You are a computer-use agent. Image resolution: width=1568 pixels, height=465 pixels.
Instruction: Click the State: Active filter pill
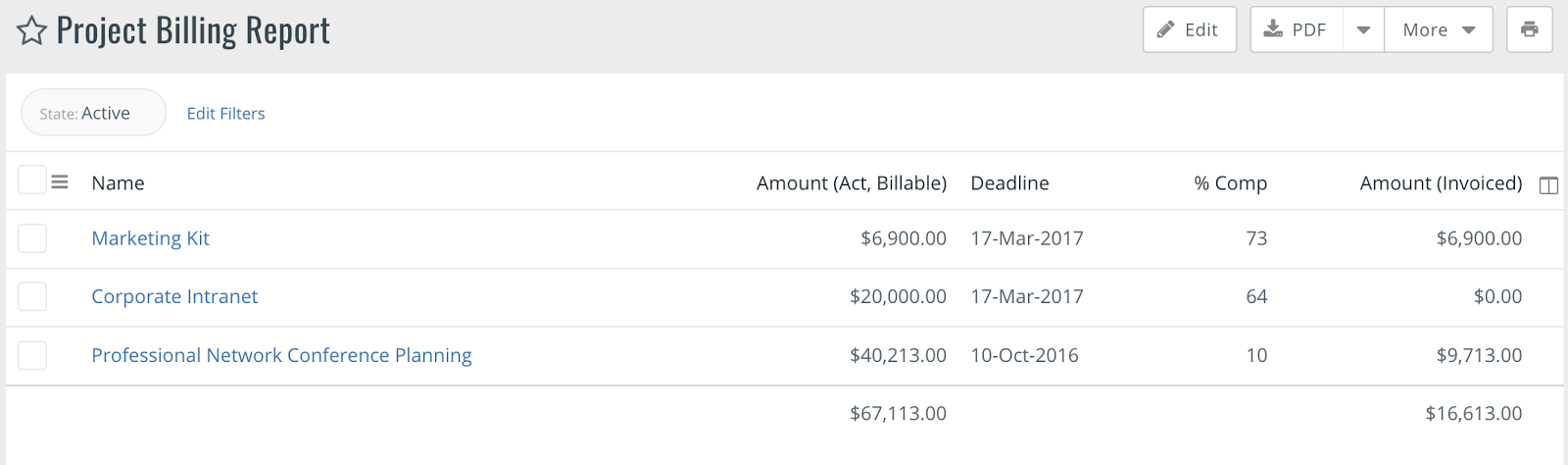coord(93,113)
